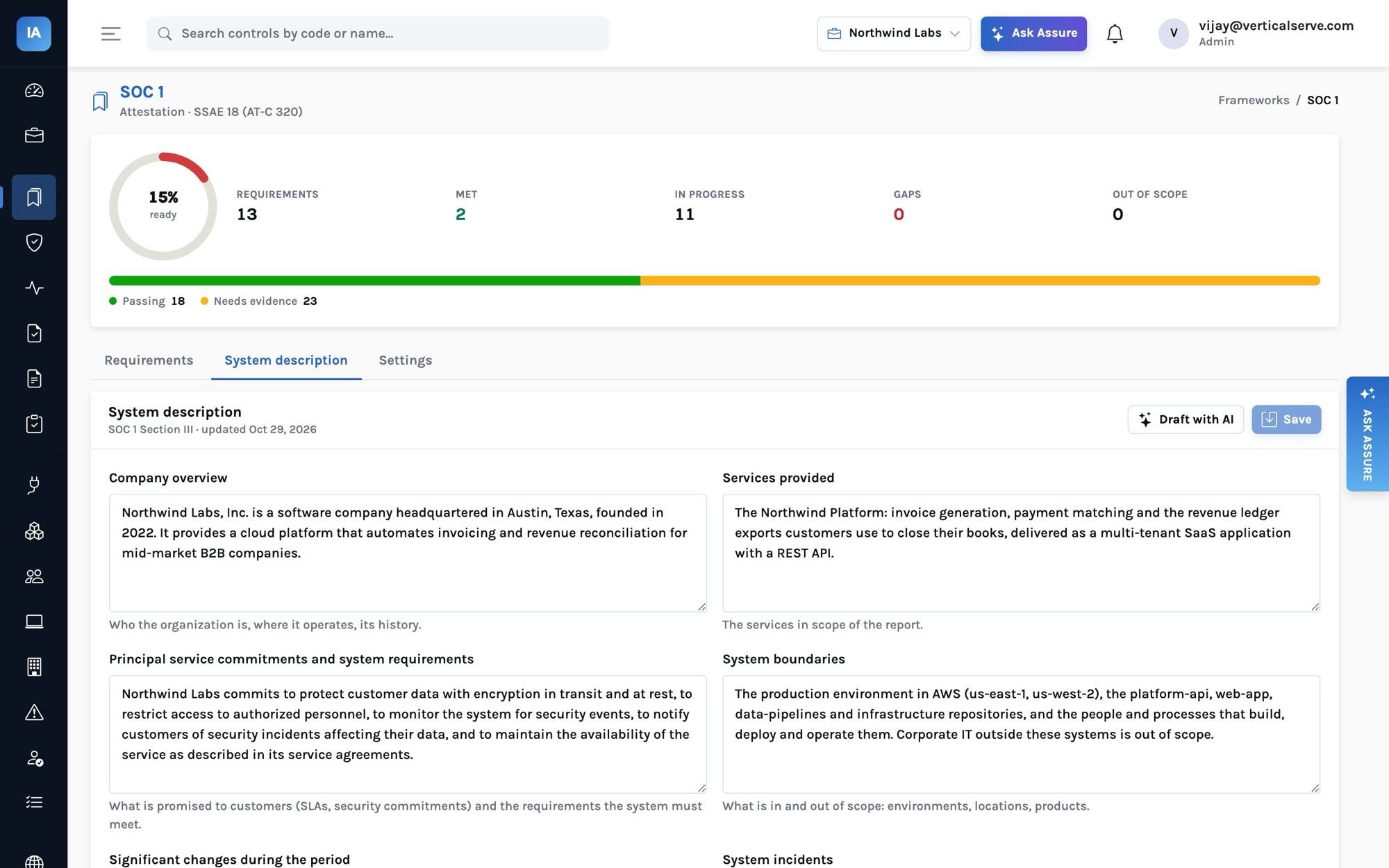Click the Needs evidence 23 legend entry

point(259,301)
